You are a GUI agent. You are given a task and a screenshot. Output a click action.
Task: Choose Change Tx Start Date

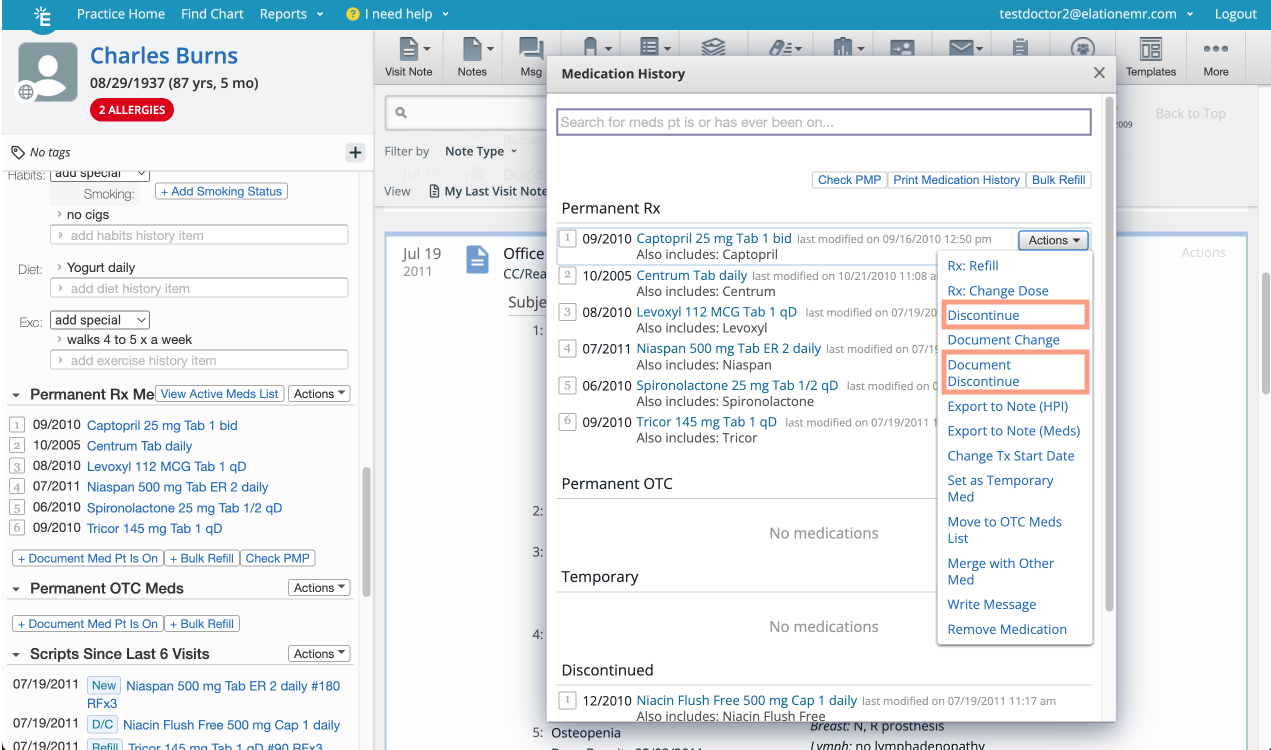(1011, 456)
